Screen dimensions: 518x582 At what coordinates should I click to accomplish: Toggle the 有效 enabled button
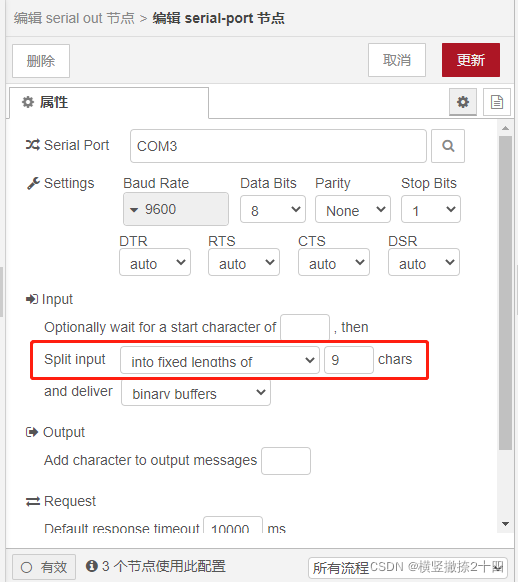tap(44, 567)
